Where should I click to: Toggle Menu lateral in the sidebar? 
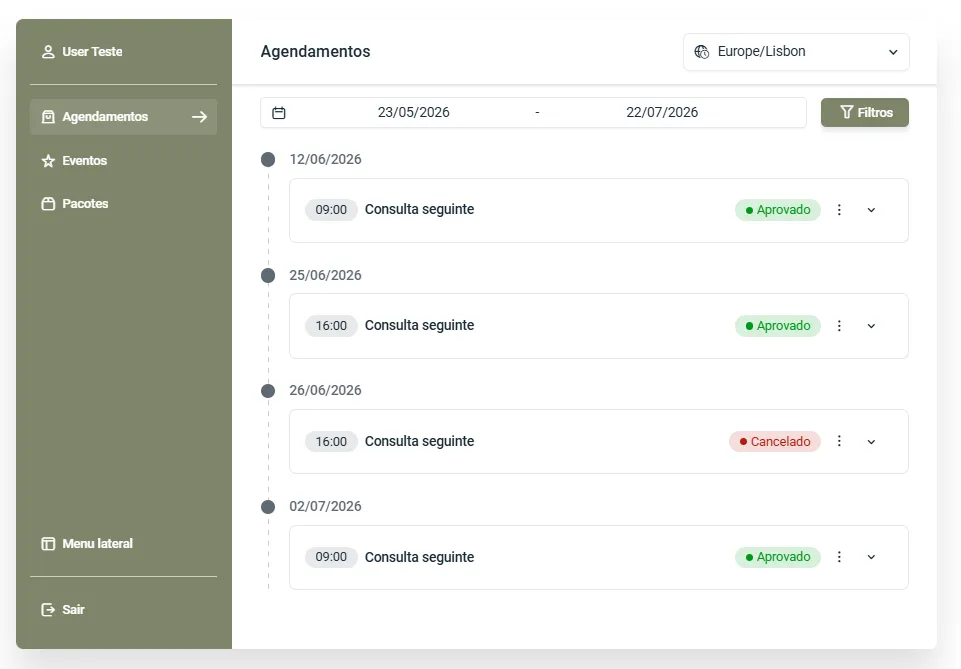pyautogui.click(x=123, y=544)
